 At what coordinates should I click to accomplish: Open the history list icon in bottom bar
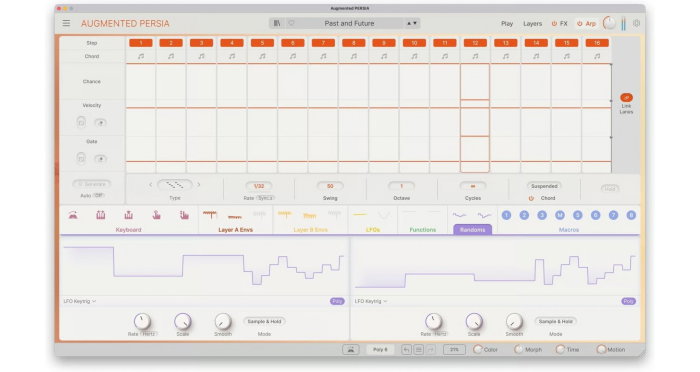[419, 350]
